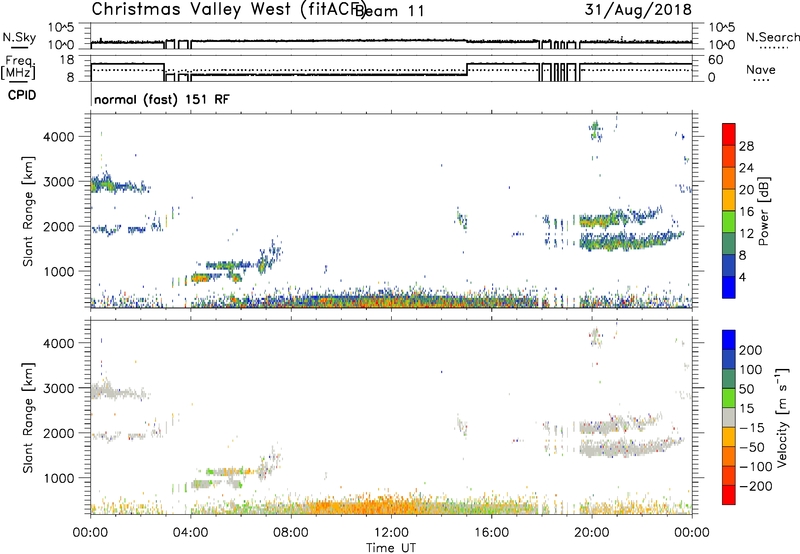Click the '24' value on the power colorbar

tap(746, 168)
